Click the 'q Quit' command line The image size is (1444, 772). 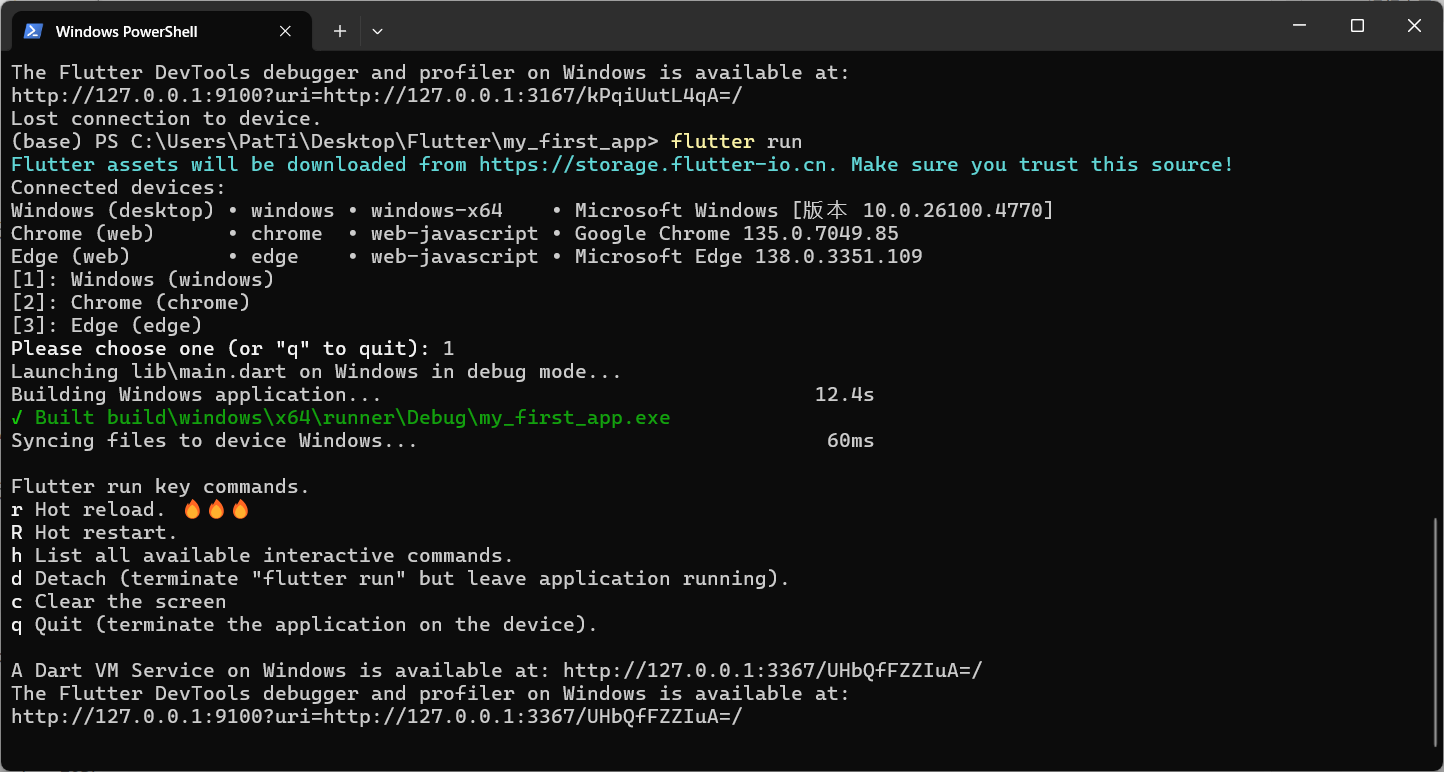click(x=304, y=624)
